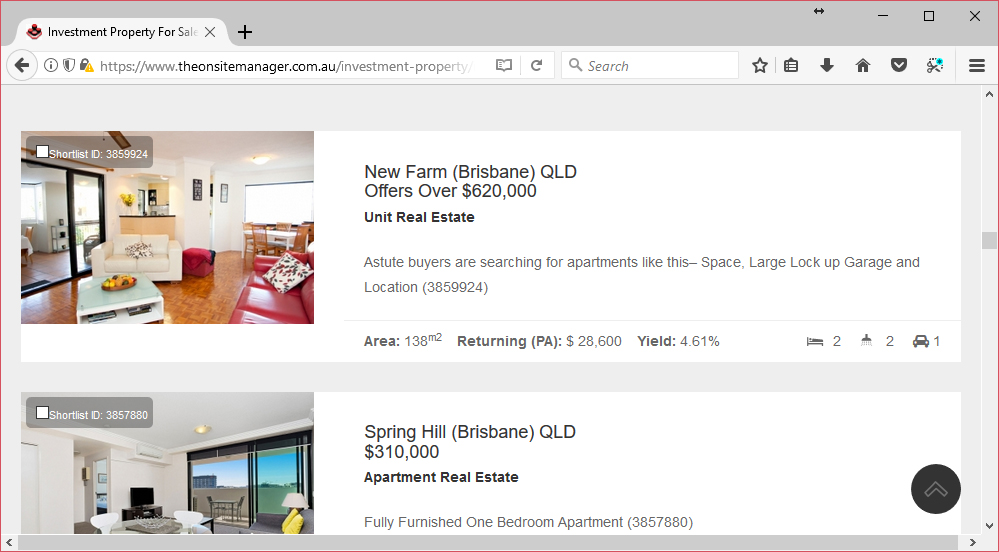This screenshot has width=999, height=552.
Task: Show bookmarks list icon
Action: [791, 65]
